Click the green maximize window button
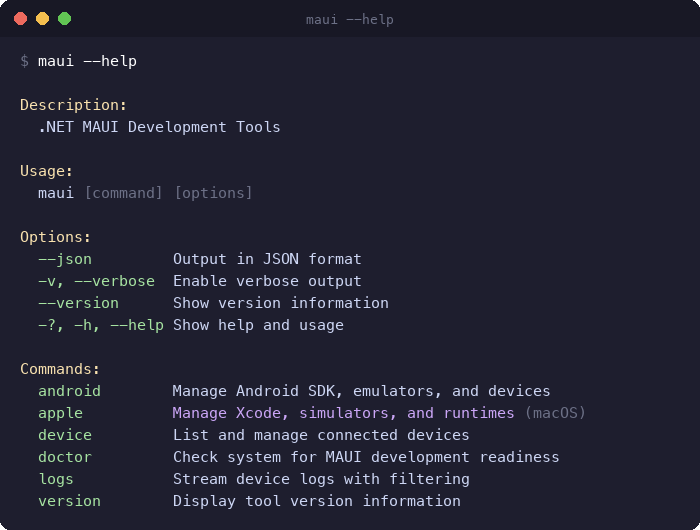This screenshot has width=700, height=530. pyautogui.click(x=64, y=19)
